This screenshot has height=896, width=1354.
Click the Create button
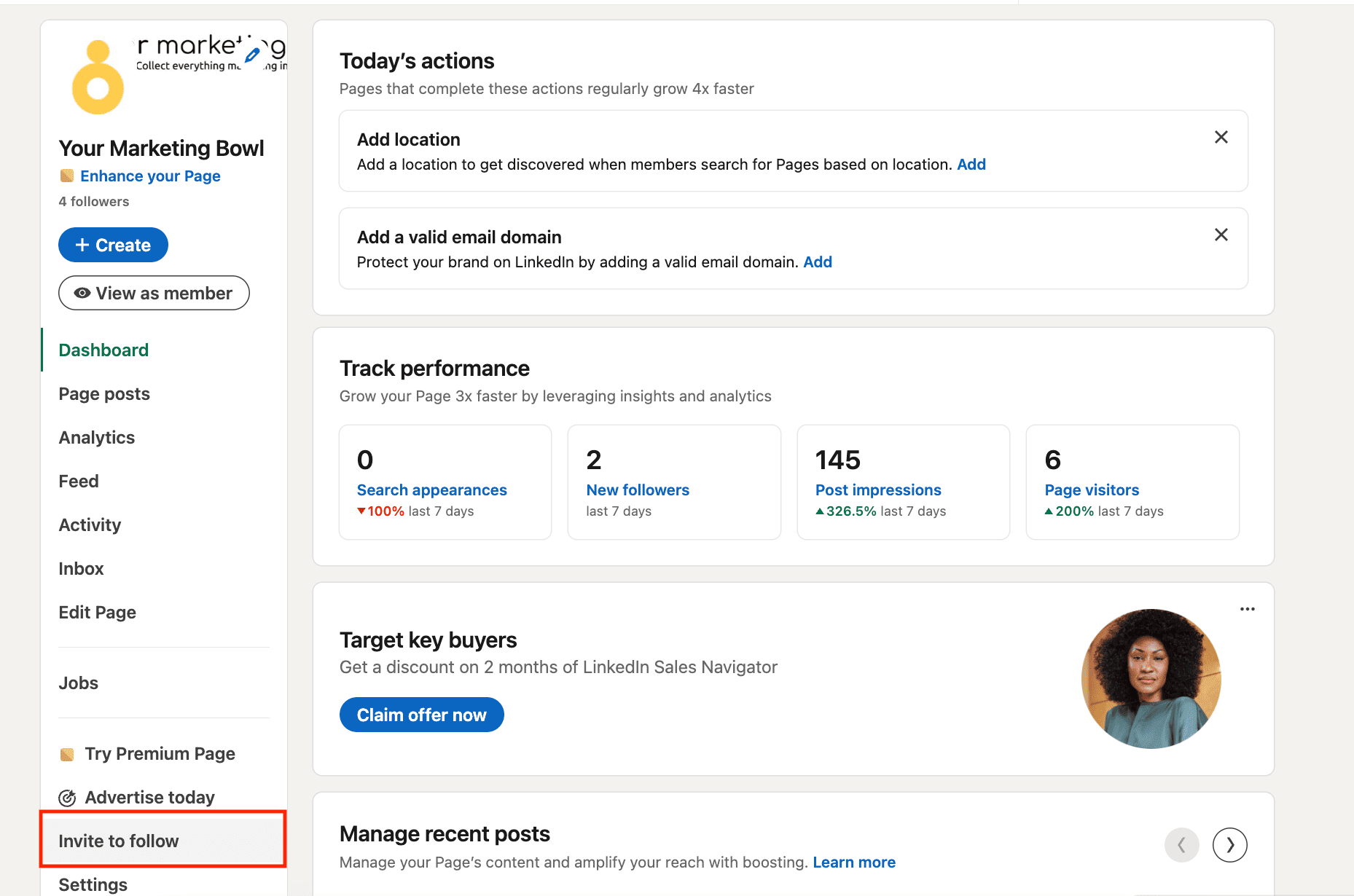[113, 245]
